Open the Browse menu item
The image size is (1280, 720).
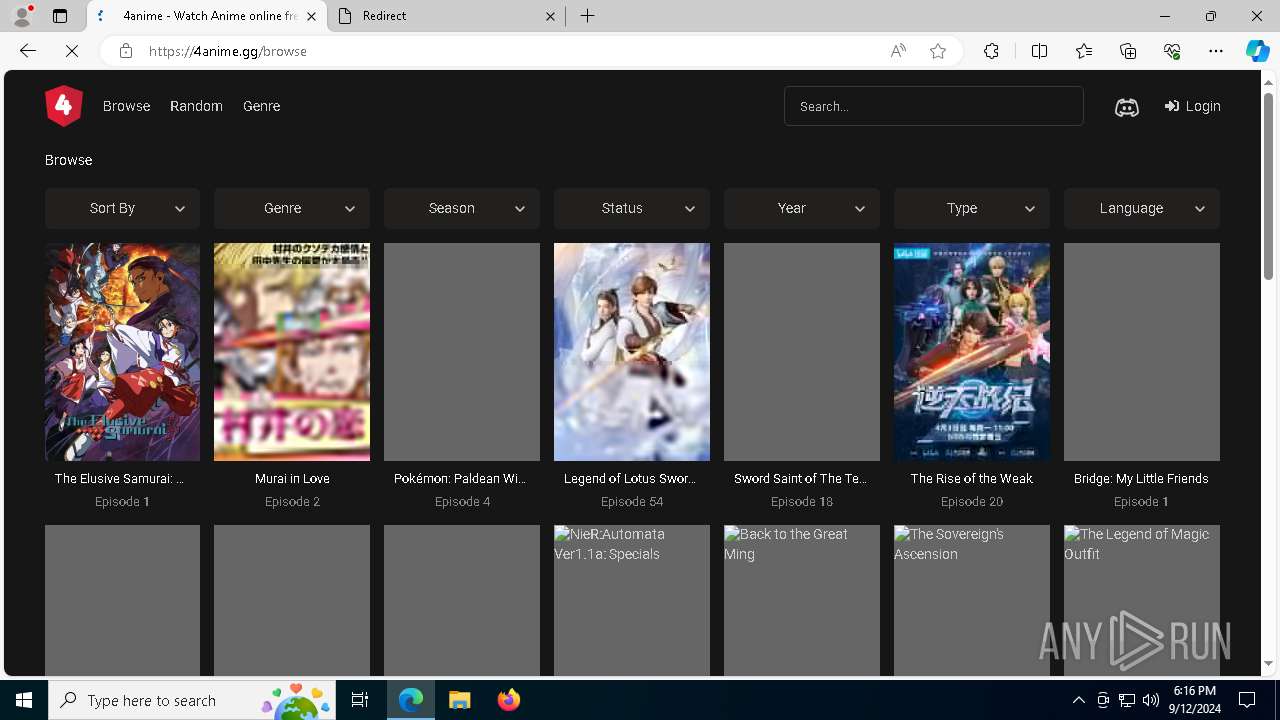(126, 106)
